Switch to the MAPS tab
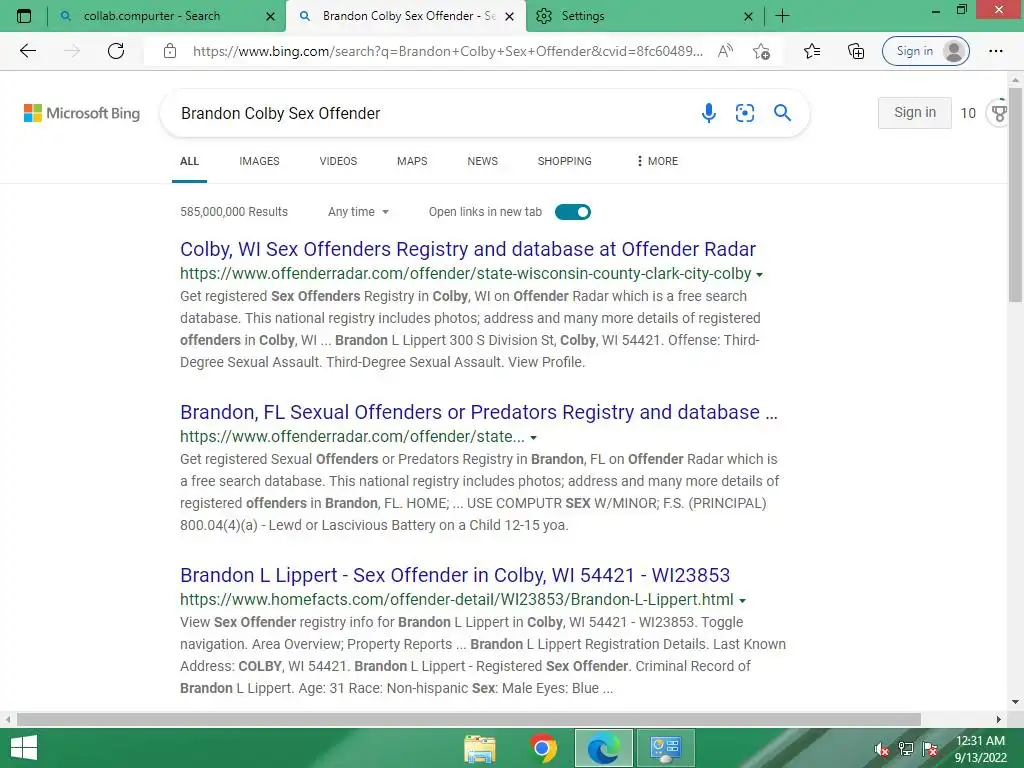Image resolution: width=1024 pixels, height=768 pixels. pyautogui.click(x=412, y=161)
